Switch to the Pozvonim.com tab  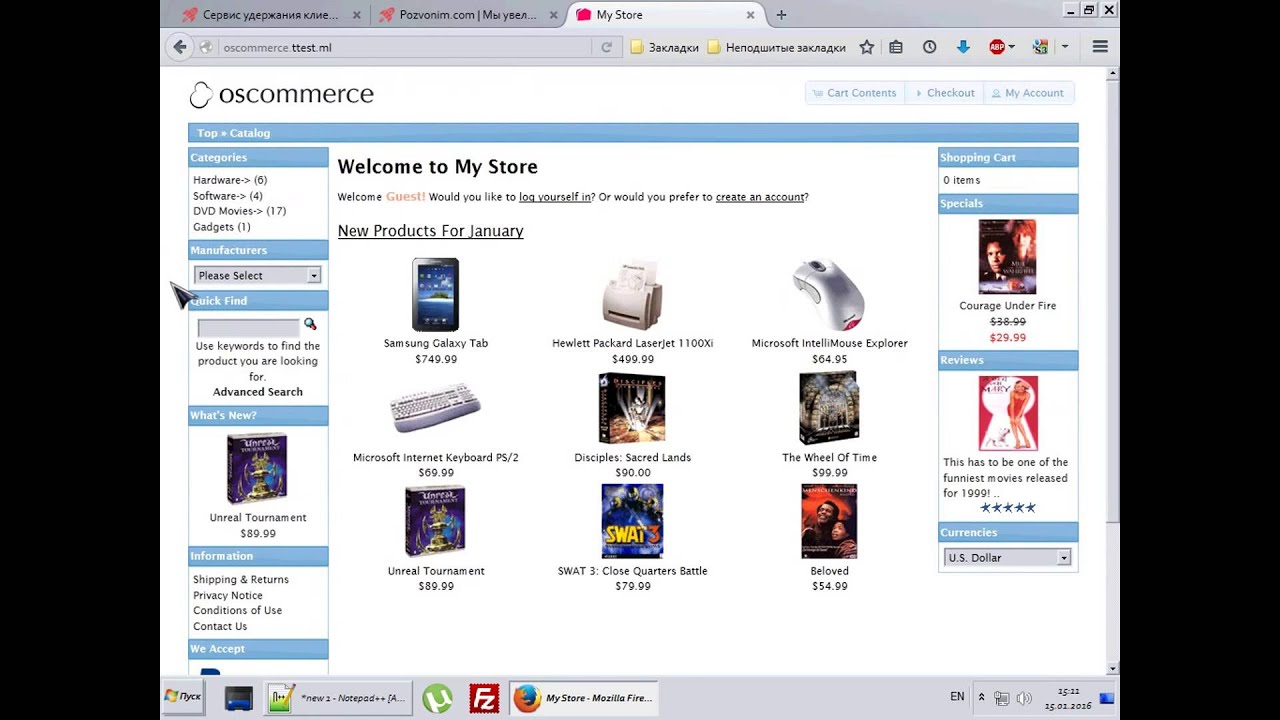coord(467,15)
